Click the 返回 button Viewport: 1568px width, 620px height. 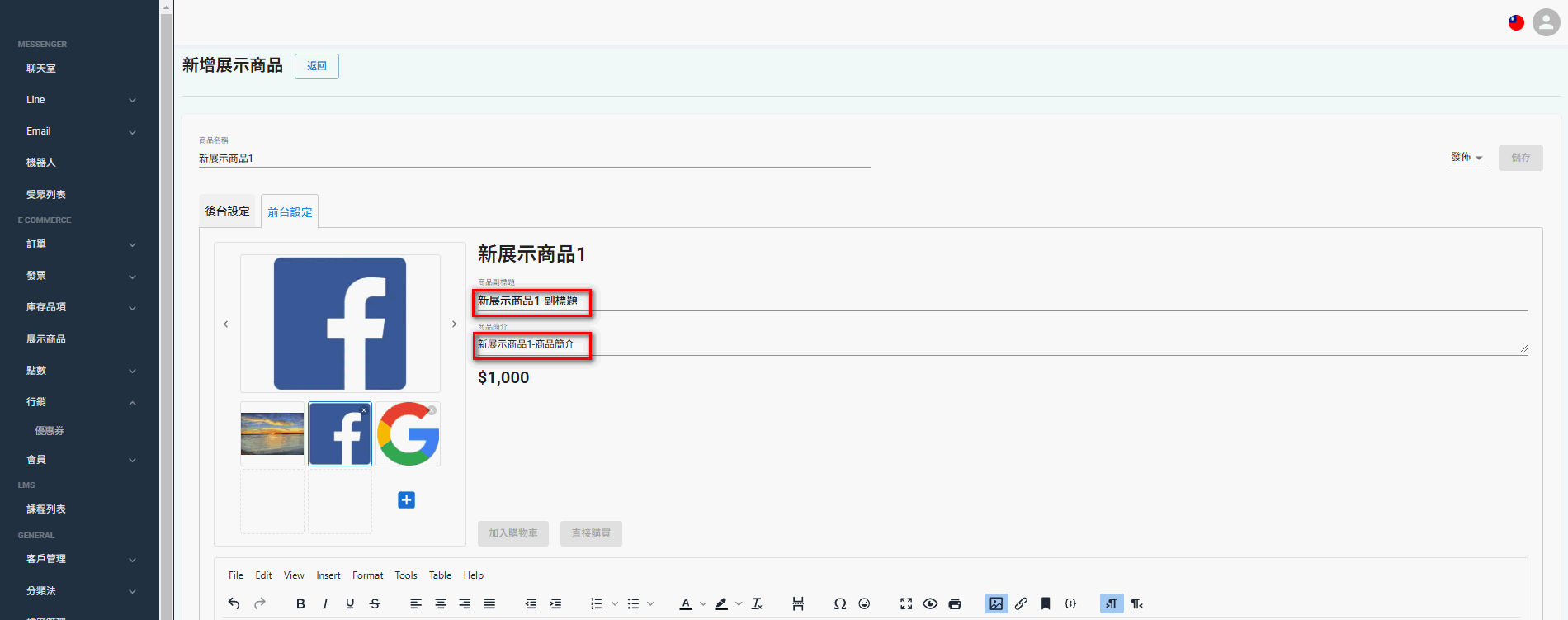click(x=317, y=66)
